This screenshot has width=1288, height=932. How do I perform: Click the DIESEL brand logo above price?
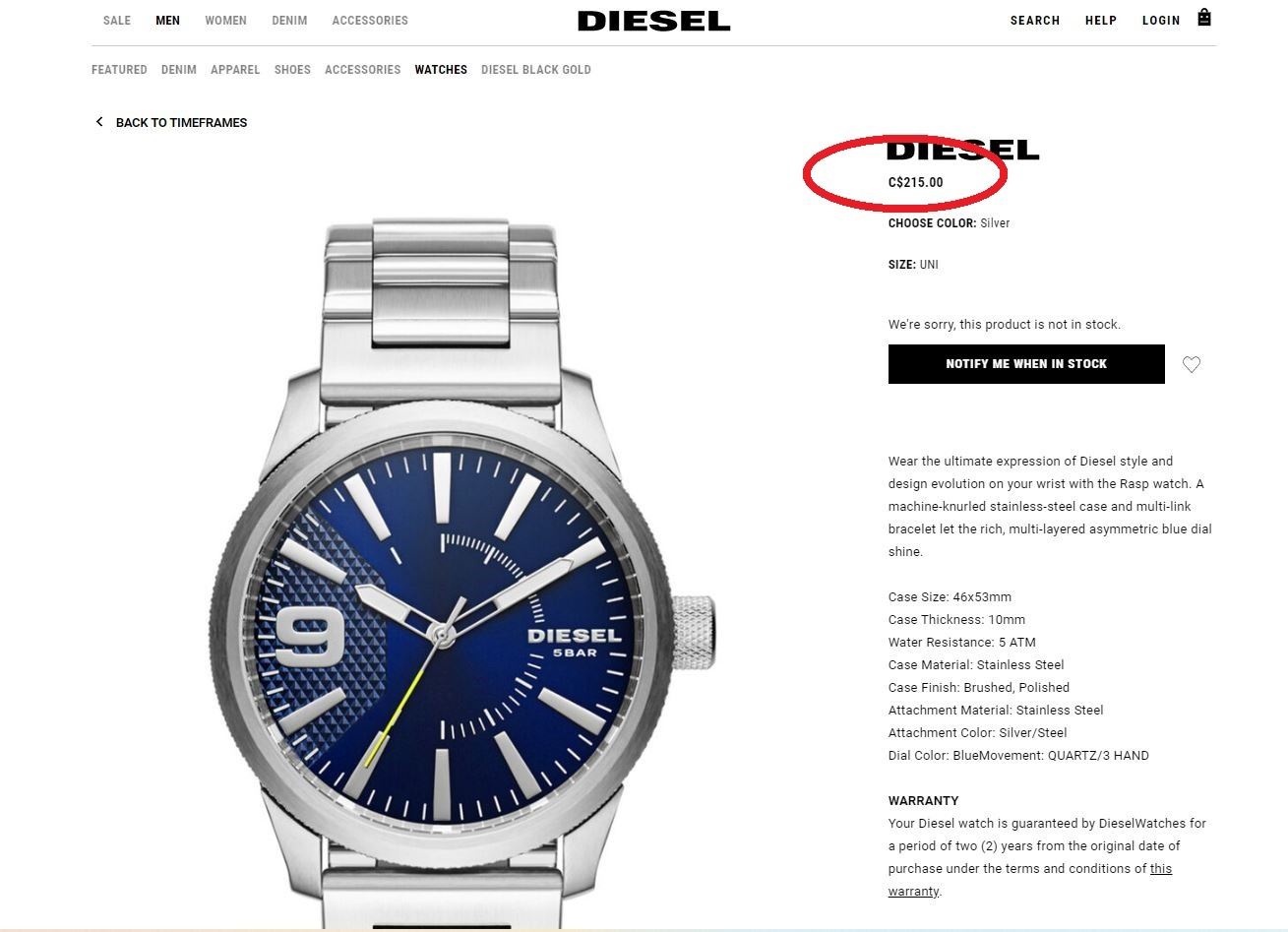[963, 150]
